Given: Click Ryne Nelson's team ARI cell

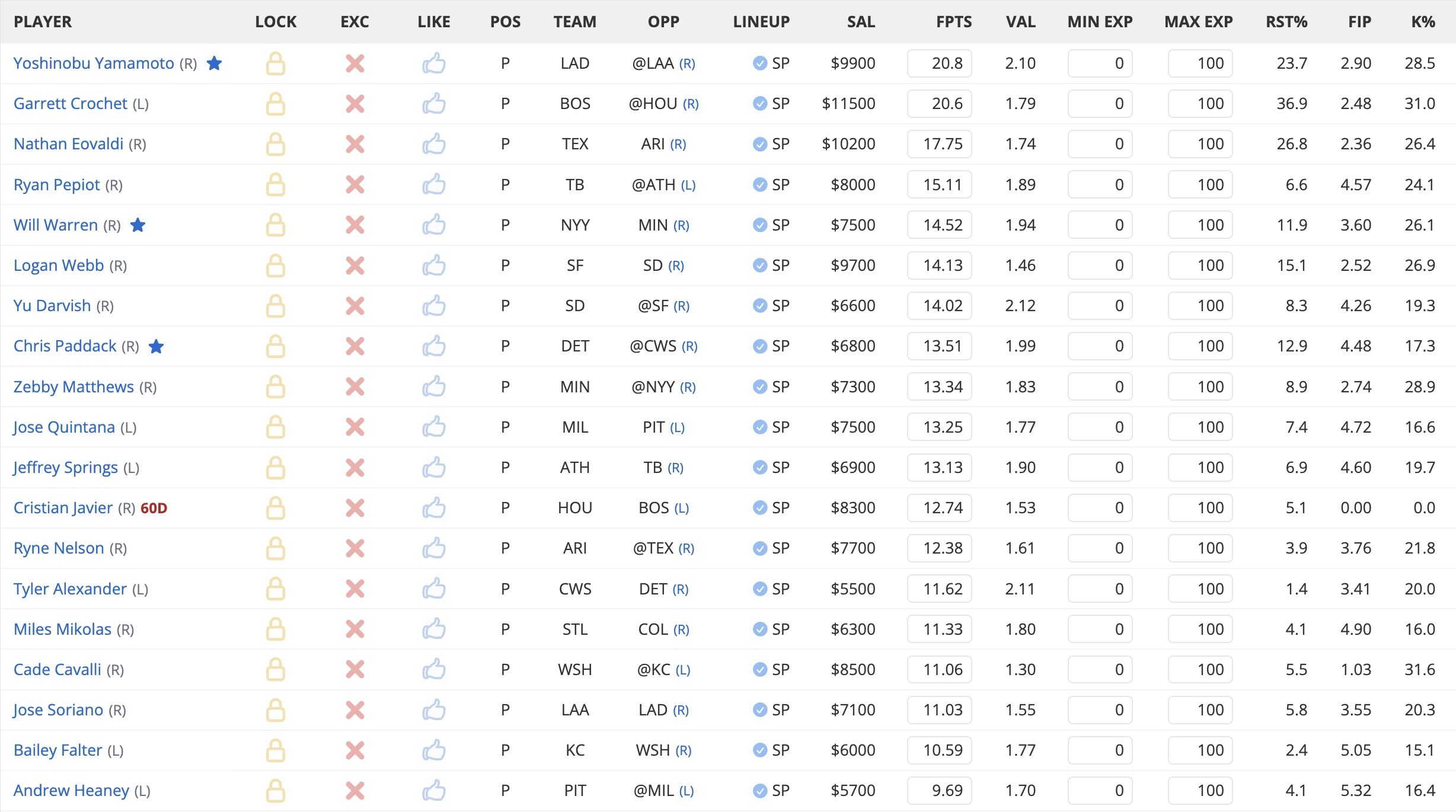Looking at the screenshot, I should tap(575, 548).
